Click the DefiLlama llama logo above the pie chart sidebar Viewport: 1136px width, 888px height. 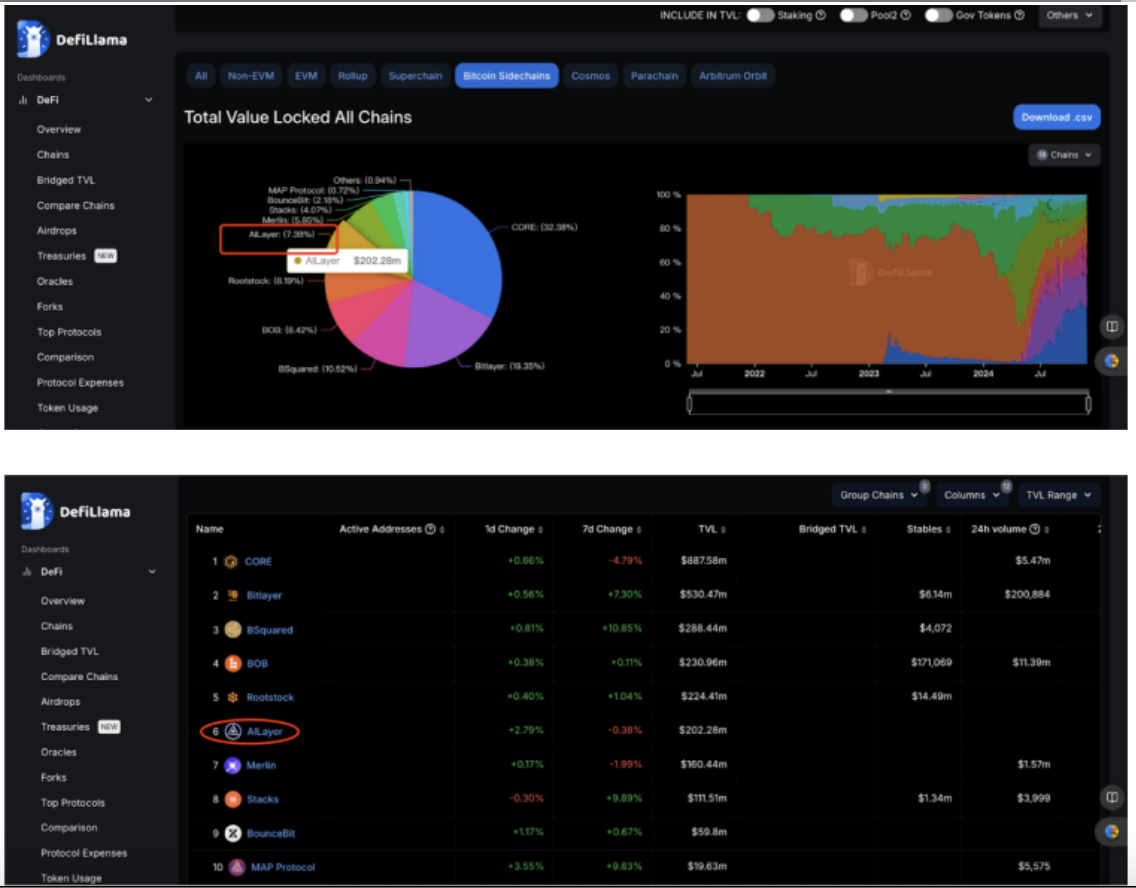(33, 39)
